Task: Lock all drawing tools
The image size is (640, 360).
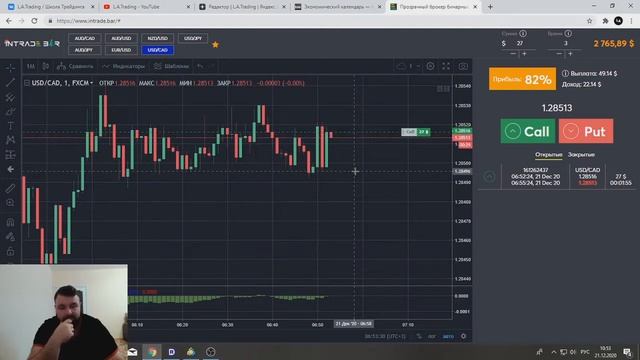Action: point(10,251)
